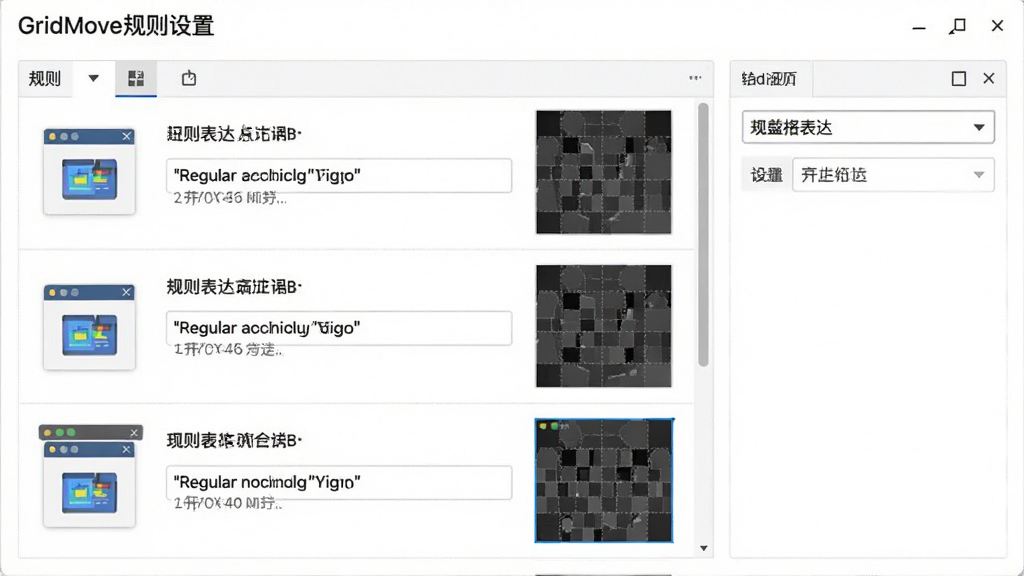Viewport: 1024px width, 576px height.
Task: Click the "Regular acchicly" input in second rule
Action: point(339,328)
